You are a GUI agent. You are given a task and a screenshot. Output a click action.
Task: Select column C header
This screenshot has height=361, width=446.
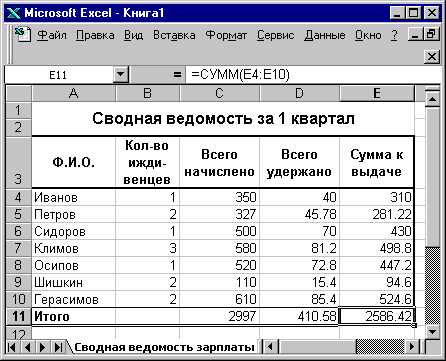[x=219, y=93]
